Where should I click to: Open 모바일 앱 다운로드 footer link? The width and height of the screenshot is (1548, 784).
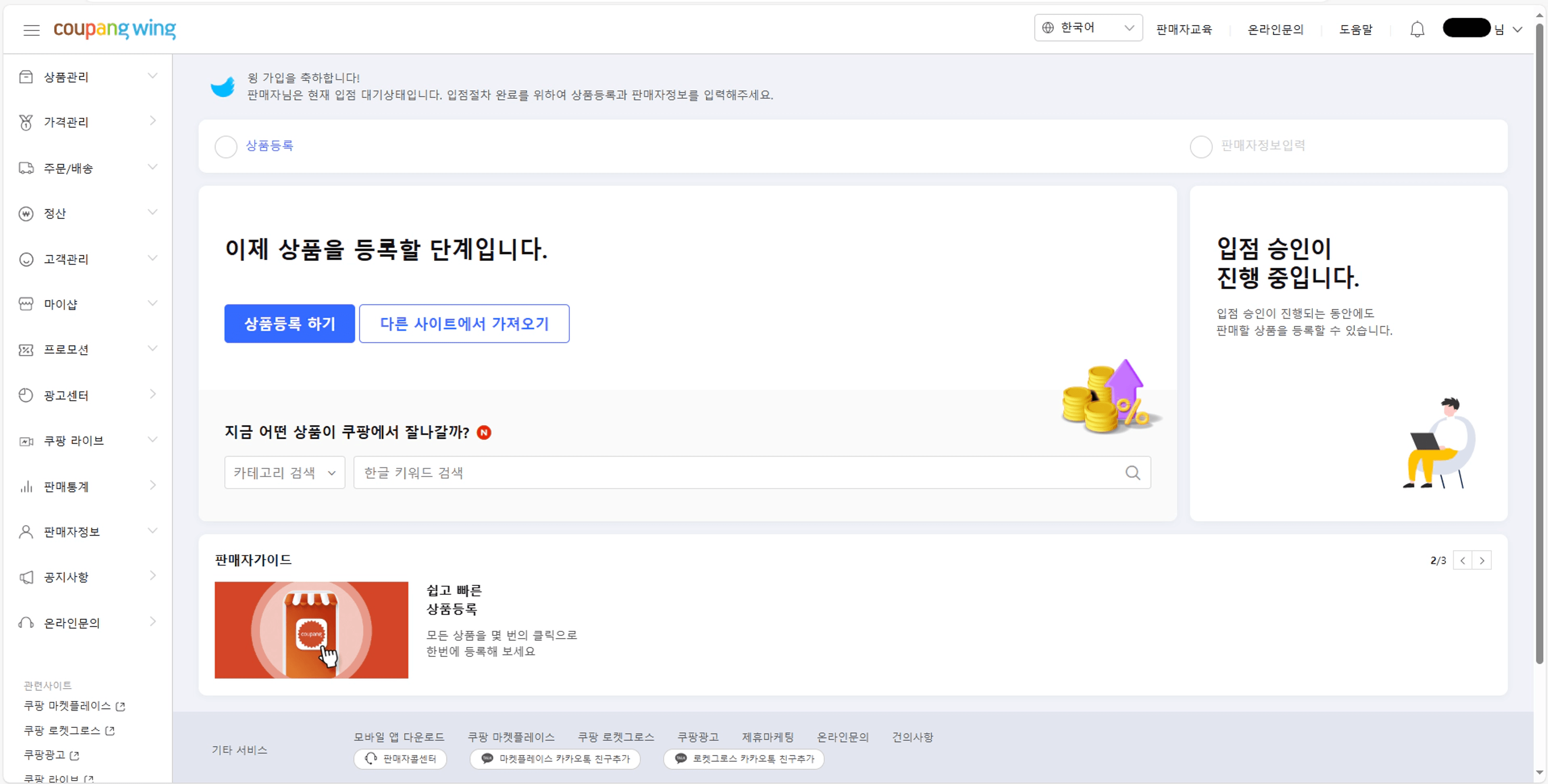[399, 737]
